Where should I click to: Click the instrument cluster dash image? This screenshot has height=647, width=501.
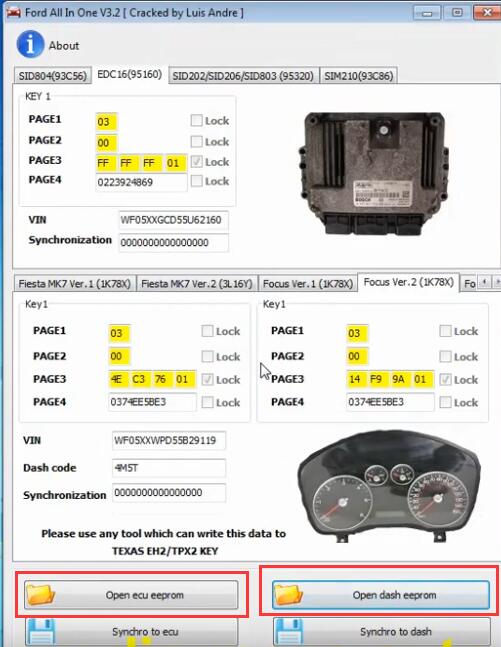point(389,486)
